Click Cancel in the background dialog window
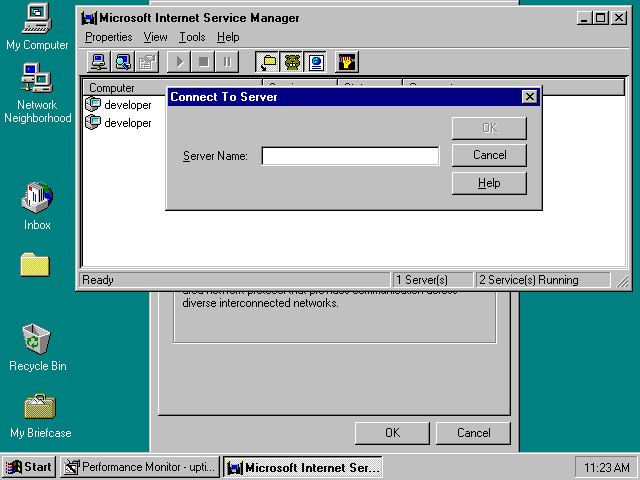 point(473,433)
